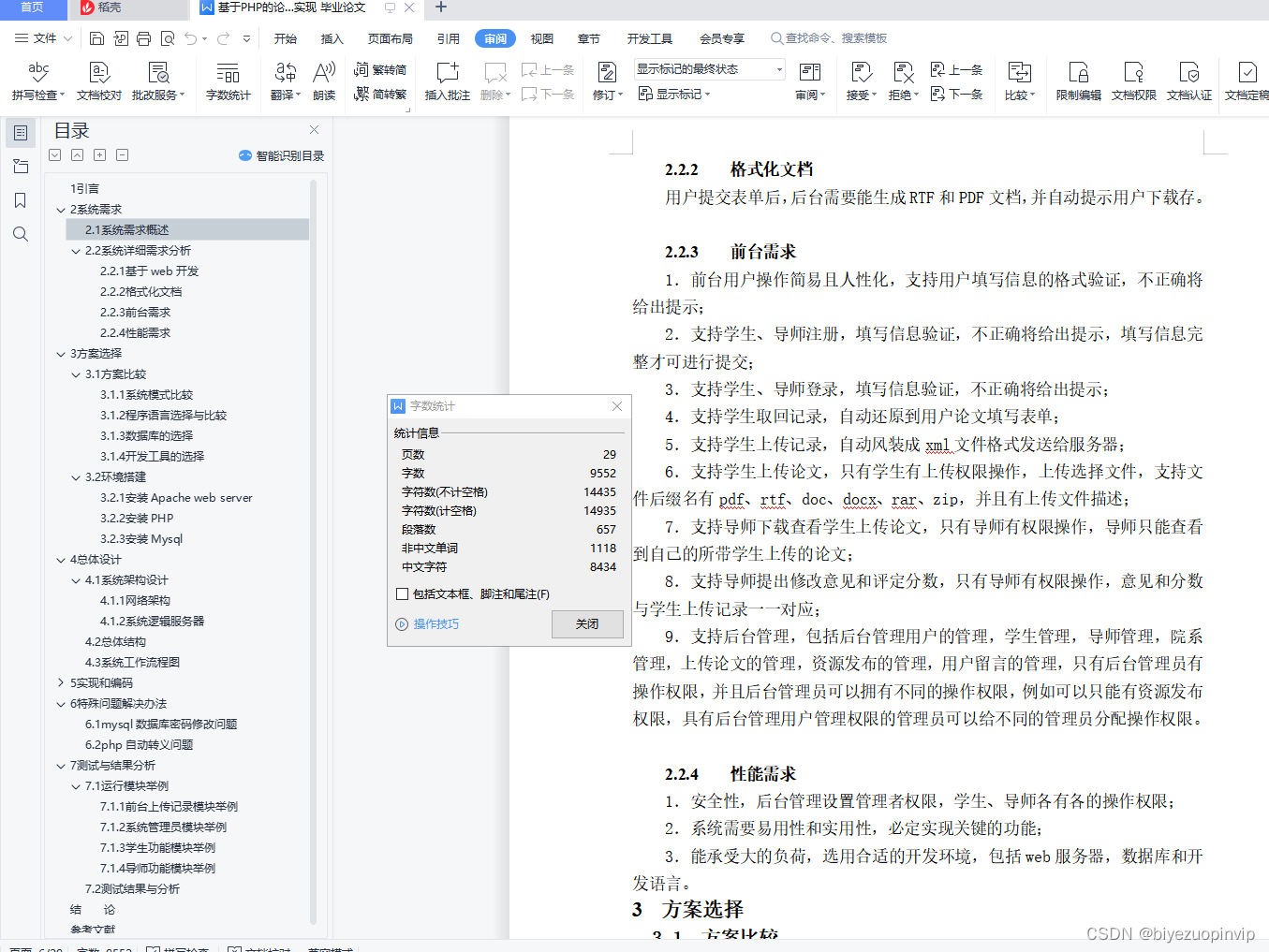Select outline entry 4.3系统工作流程图

[x=132, y=663]
